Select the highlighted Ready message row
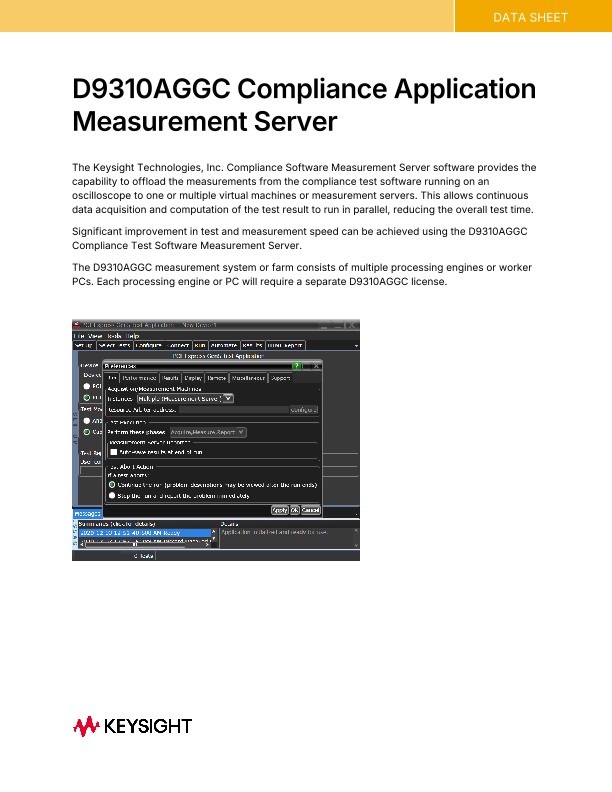The image size is (612, 792). point(145,532)
